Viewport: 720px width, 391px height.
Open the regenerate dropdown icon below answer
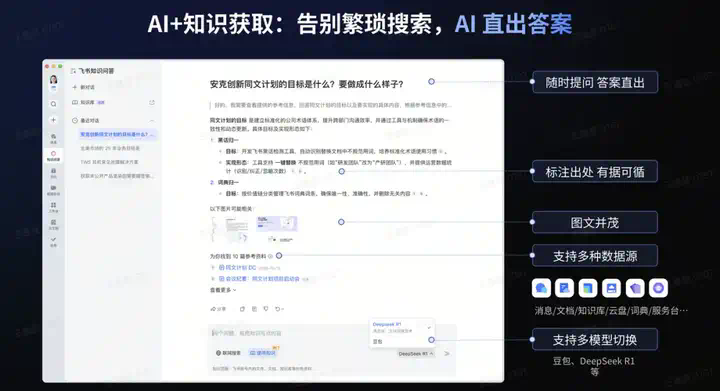[279, 309]
